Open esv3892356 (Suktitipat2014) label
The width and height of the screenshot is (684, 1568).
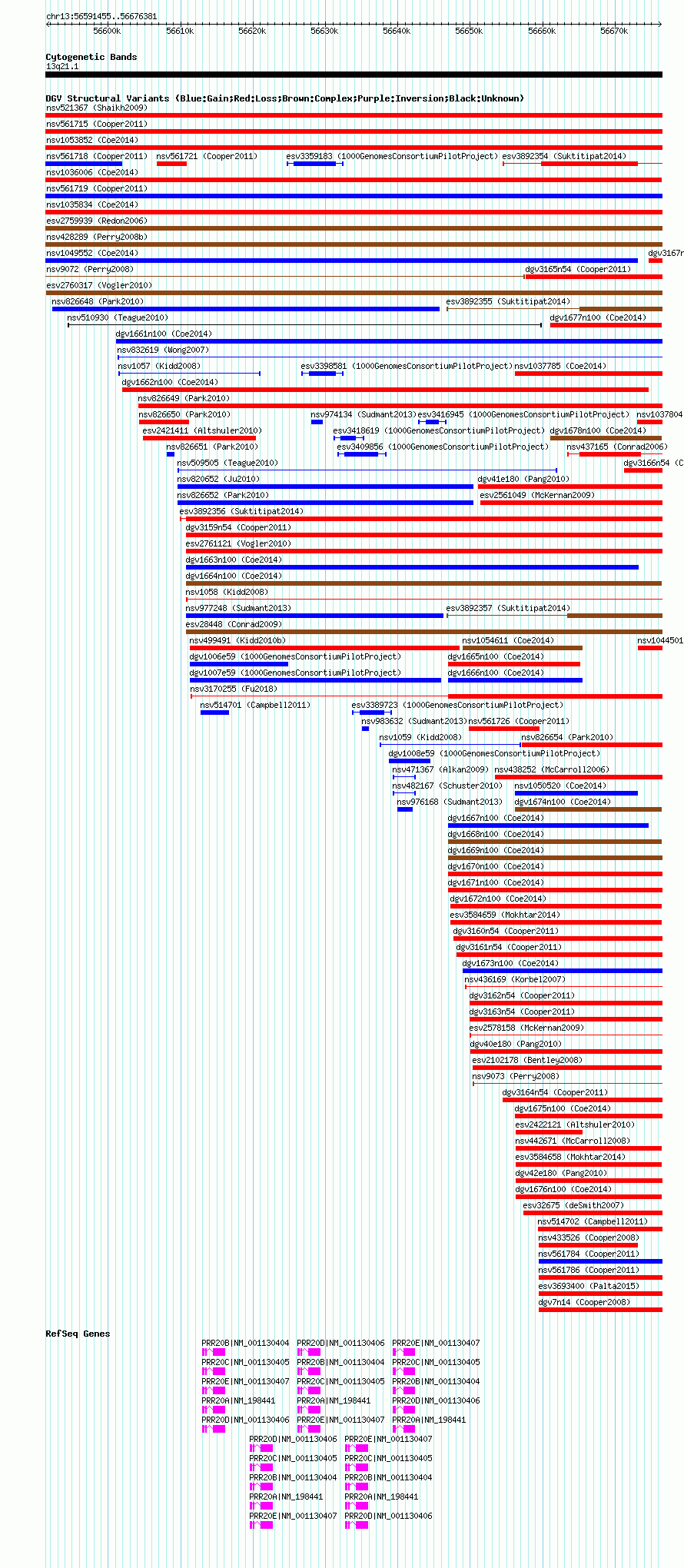coord(241,511)
